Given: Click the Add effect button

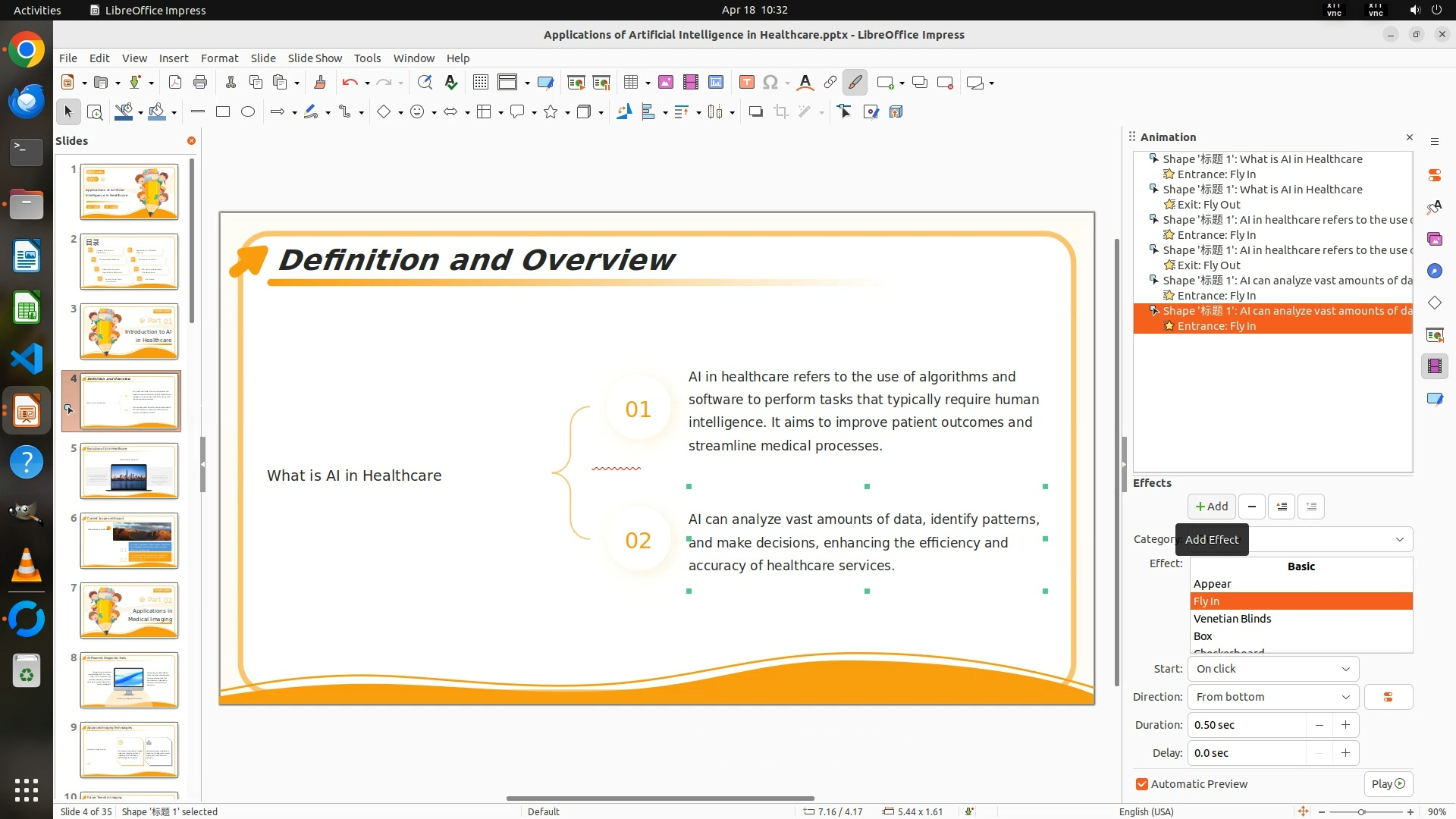Looking at the screenshot, I should pos(1211,507).
